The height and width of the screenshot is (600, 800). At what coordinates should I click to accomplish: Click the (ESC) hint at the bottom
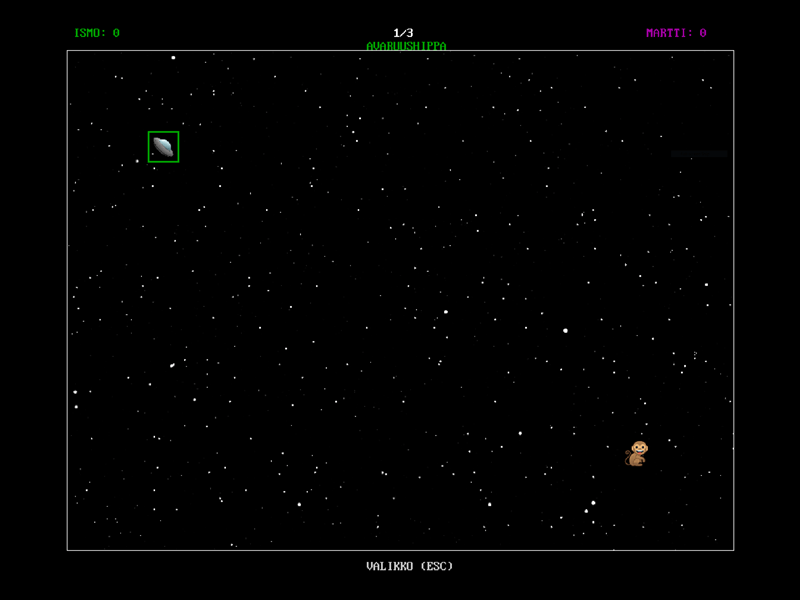tap(436, 566)
